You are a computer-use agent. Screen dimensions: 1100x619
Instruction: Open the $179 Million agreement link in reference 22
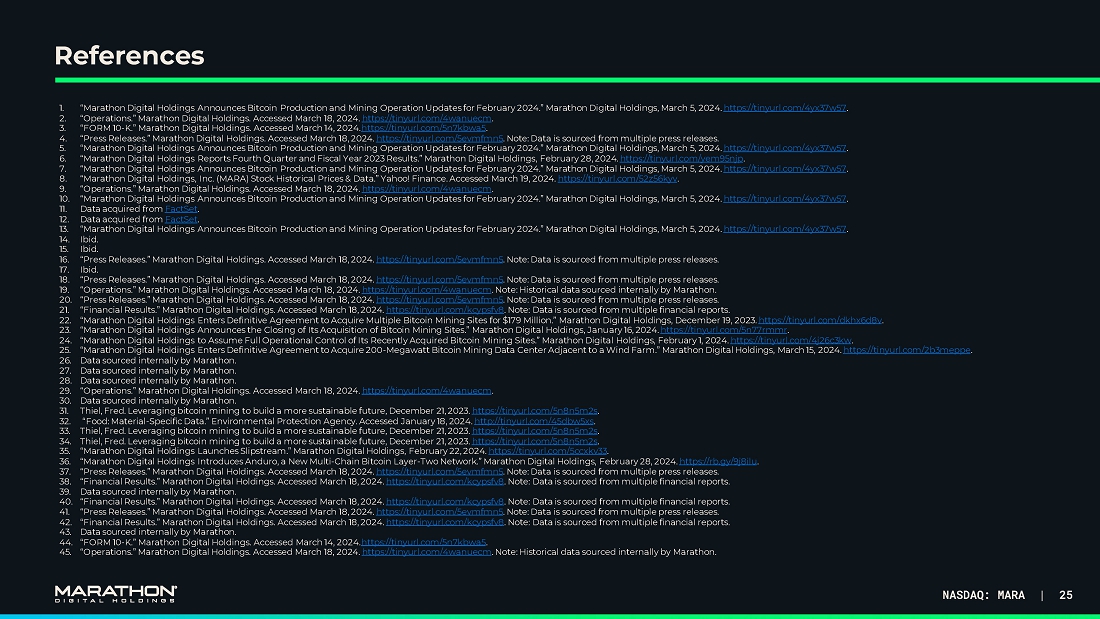tap(820, 321)
